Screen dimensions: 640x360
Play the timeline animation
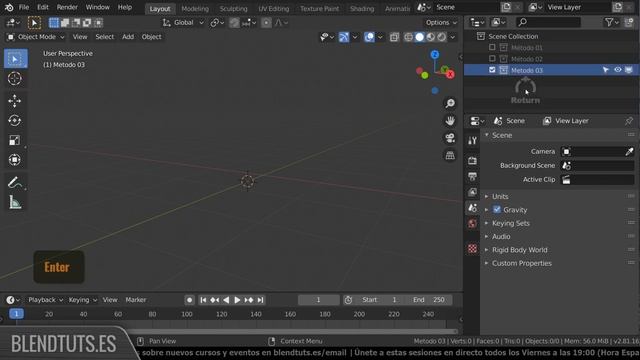[x=237, y=300]
